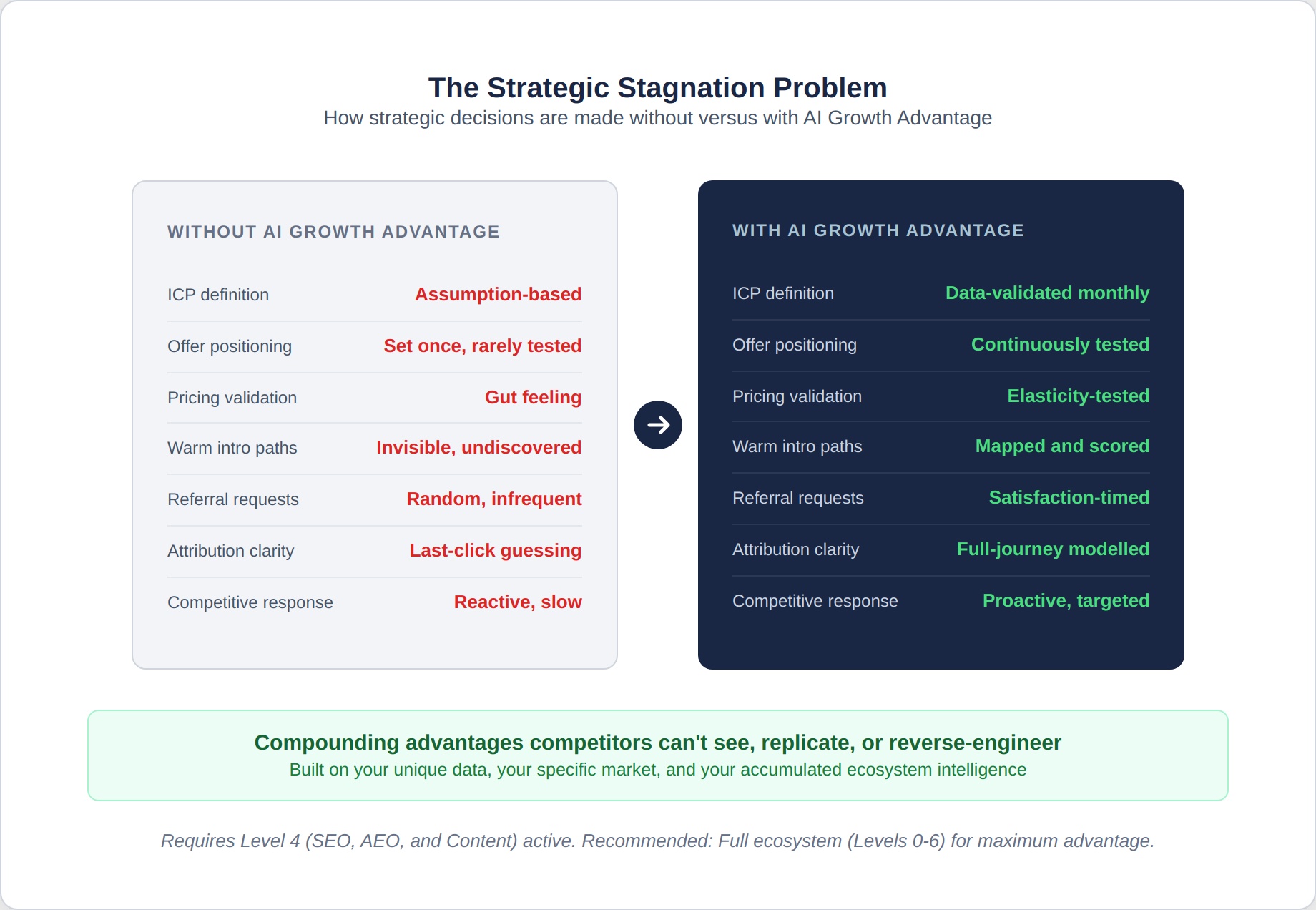Click the "Set once, rarely tested" text
This screenshot has height=910, width=1316.
tap(482, 346)
